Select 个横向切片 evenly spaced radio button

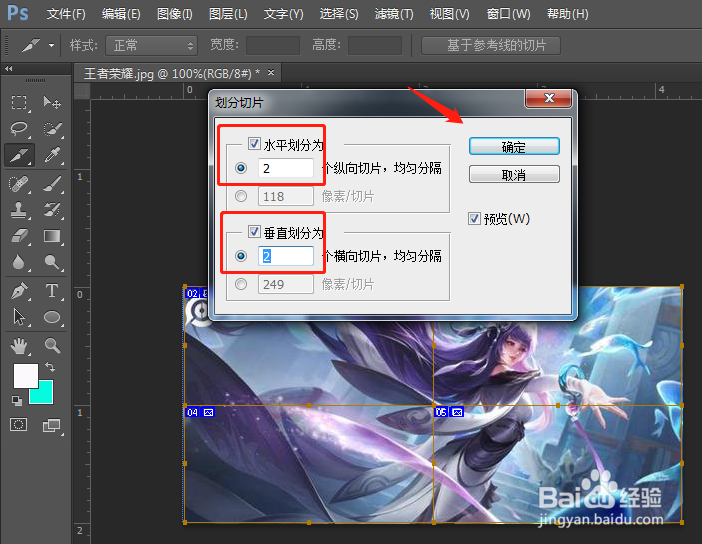(241, 256)
